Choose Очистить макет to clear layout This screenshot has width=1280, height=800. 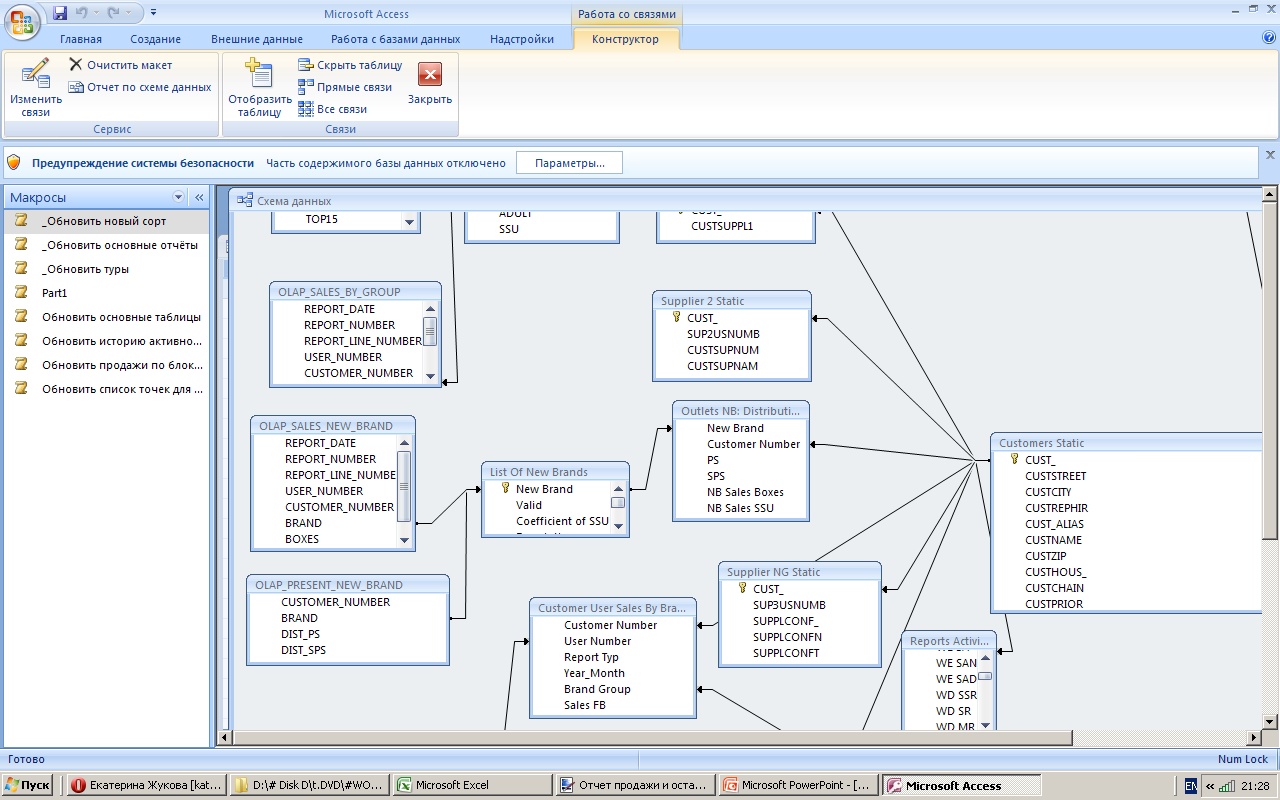(121, 65)
